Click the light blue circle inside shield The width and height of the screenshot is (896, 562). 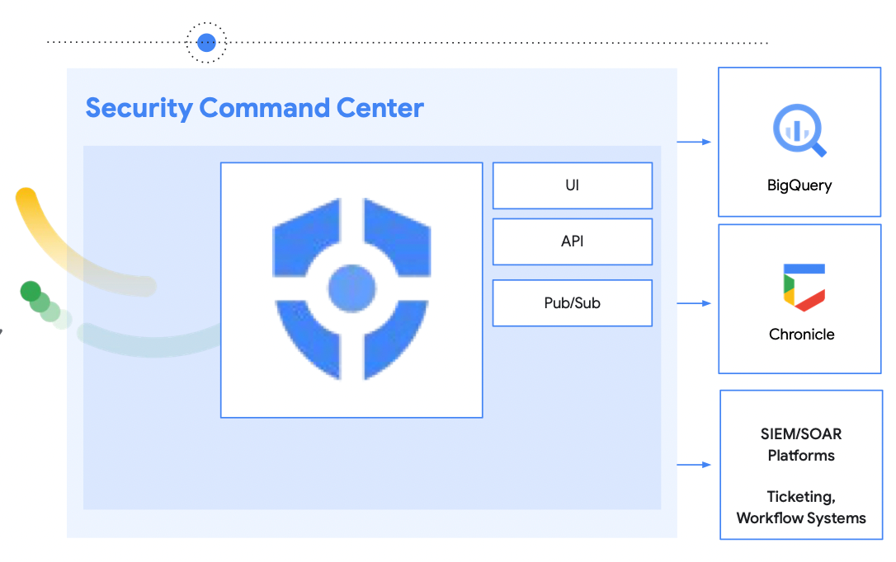[x=352, y=289]
